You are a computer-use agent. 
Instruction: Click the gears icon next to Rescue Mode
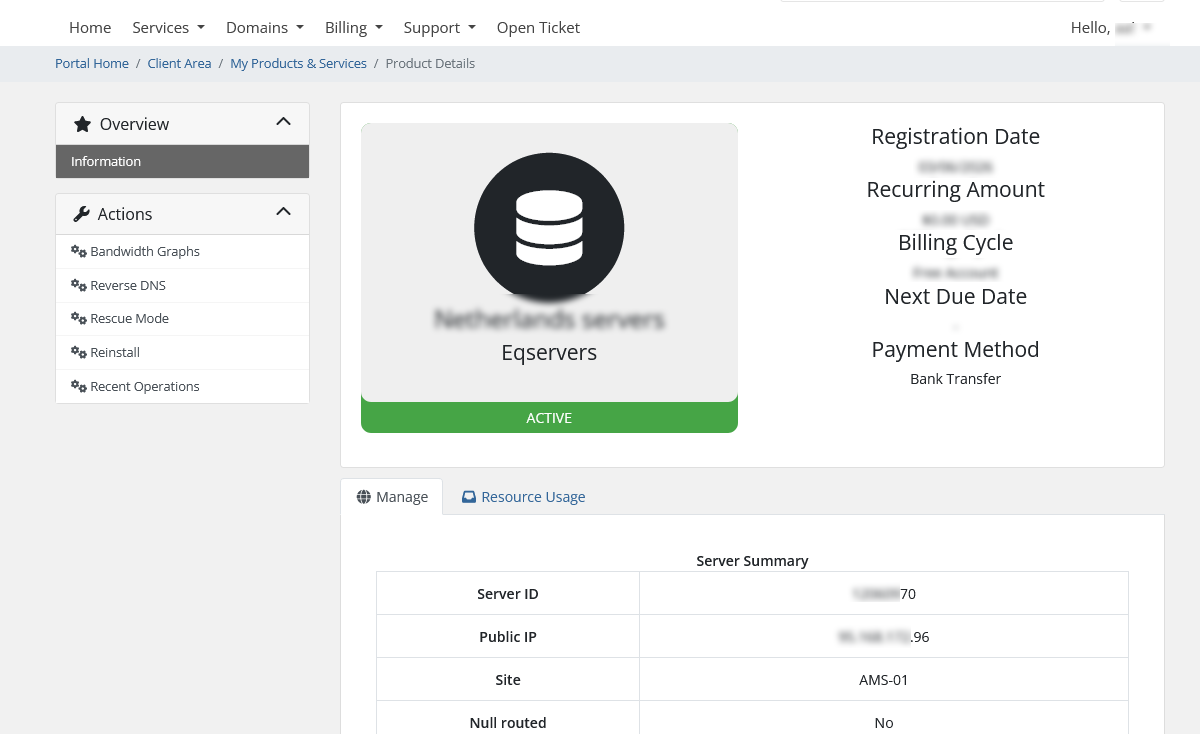(x=79, y=318)
